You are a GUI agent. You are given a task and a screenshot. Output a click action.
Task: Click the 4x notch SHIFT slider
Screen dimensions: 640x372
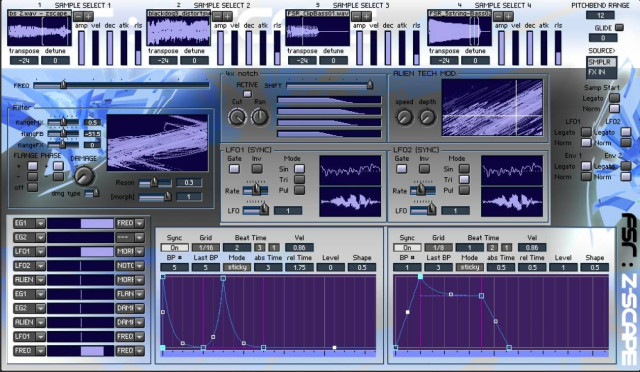click(330, 85)
